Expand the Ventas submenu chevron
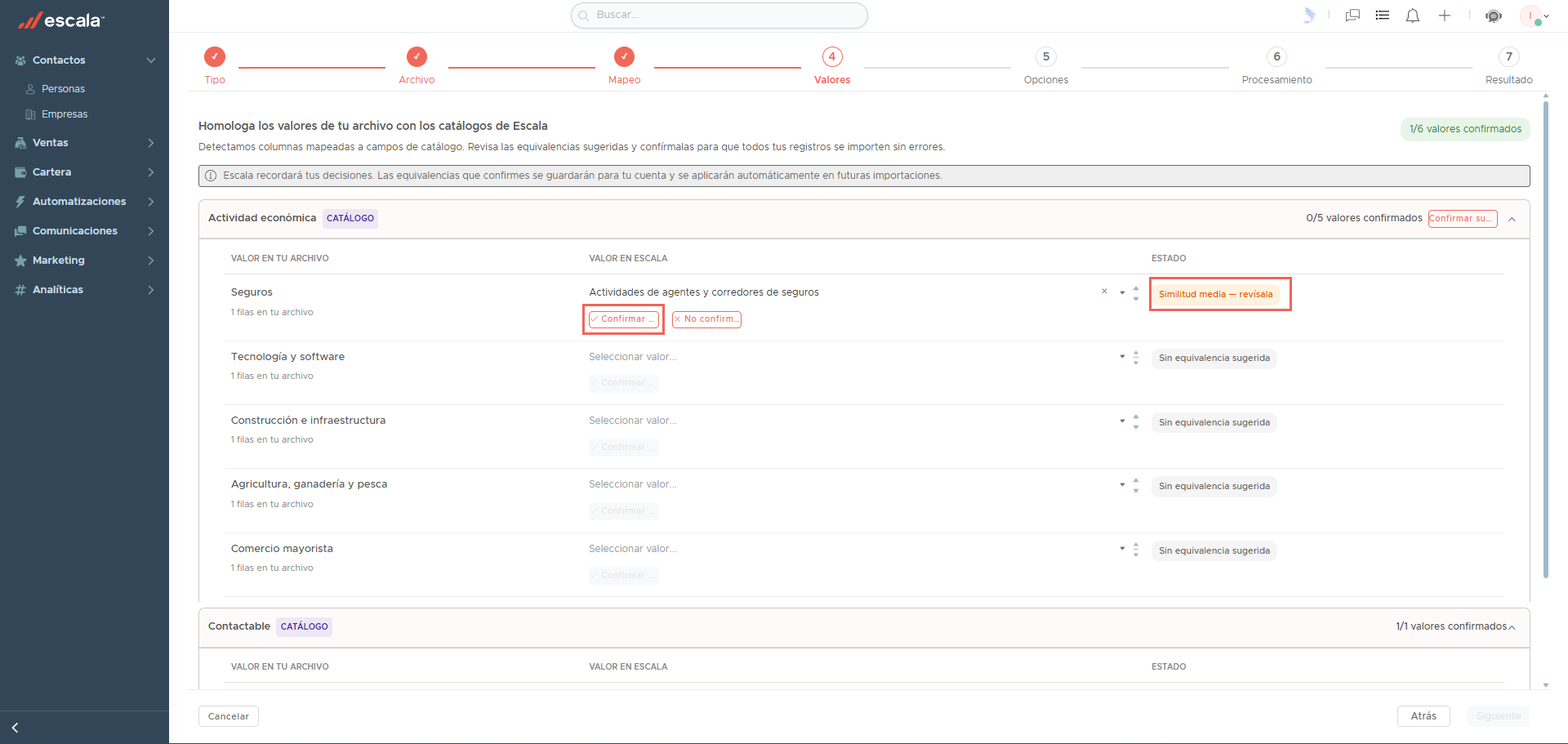Viewport: 1568px width, 744px height. pos(151,143)
